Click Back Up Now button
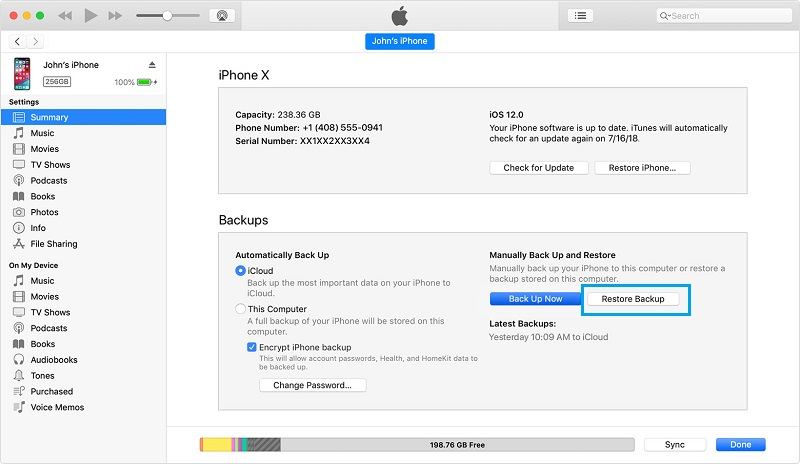Screen dimensions: 800x464 535,299
